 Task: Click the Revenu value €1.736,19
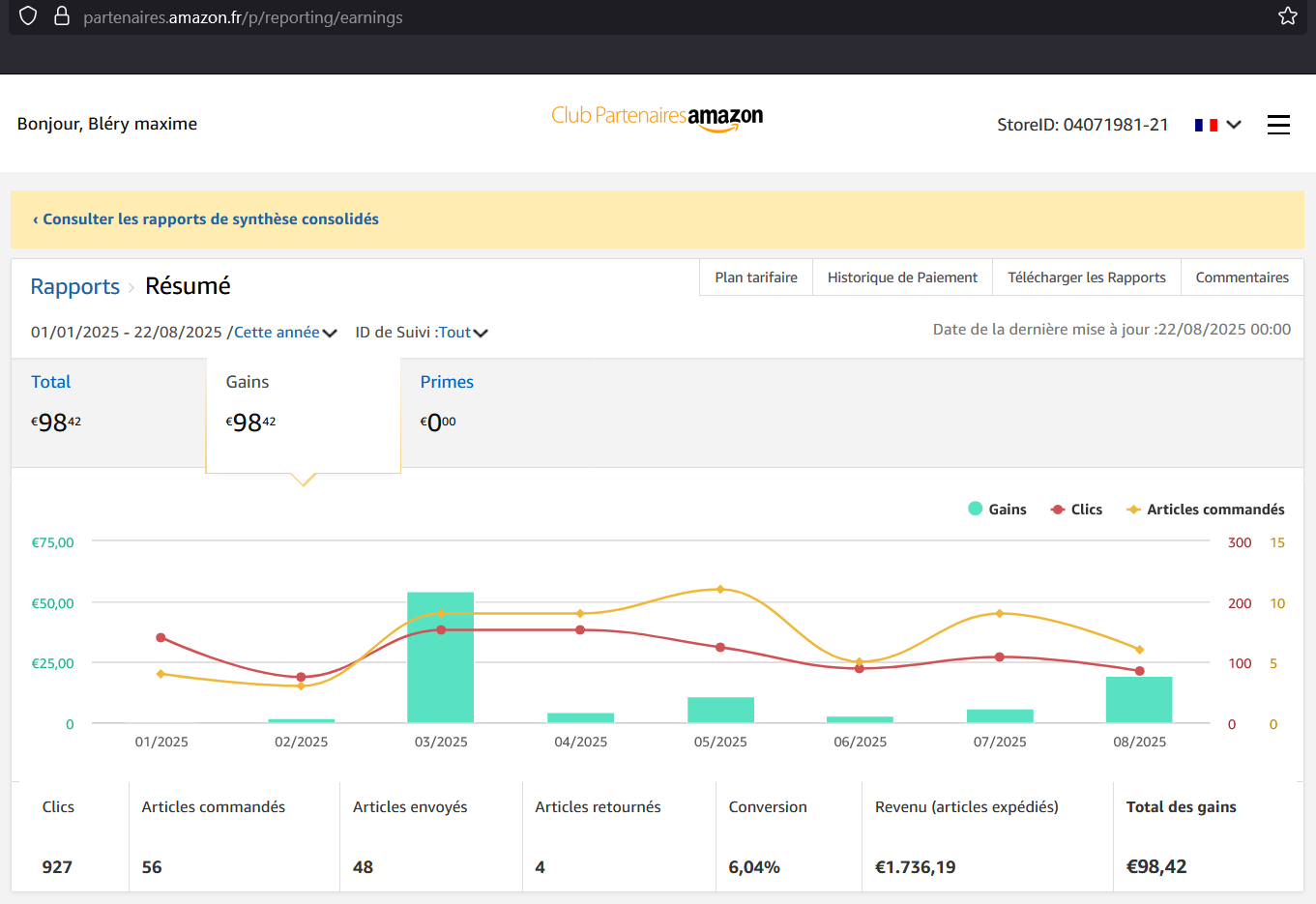pyautogui.click(x=915, y=867)
